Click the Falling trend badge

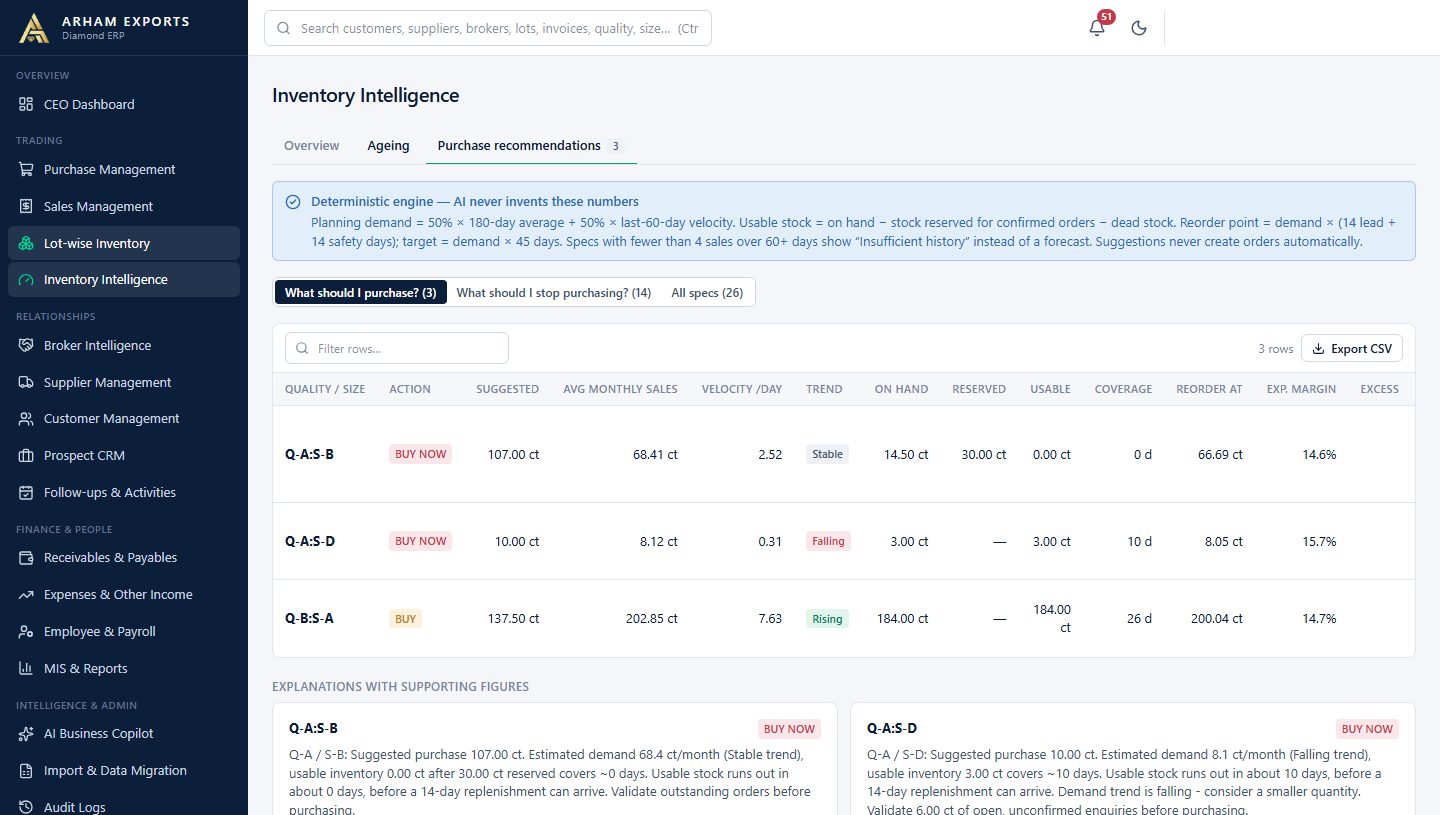(x=828, y=541)
